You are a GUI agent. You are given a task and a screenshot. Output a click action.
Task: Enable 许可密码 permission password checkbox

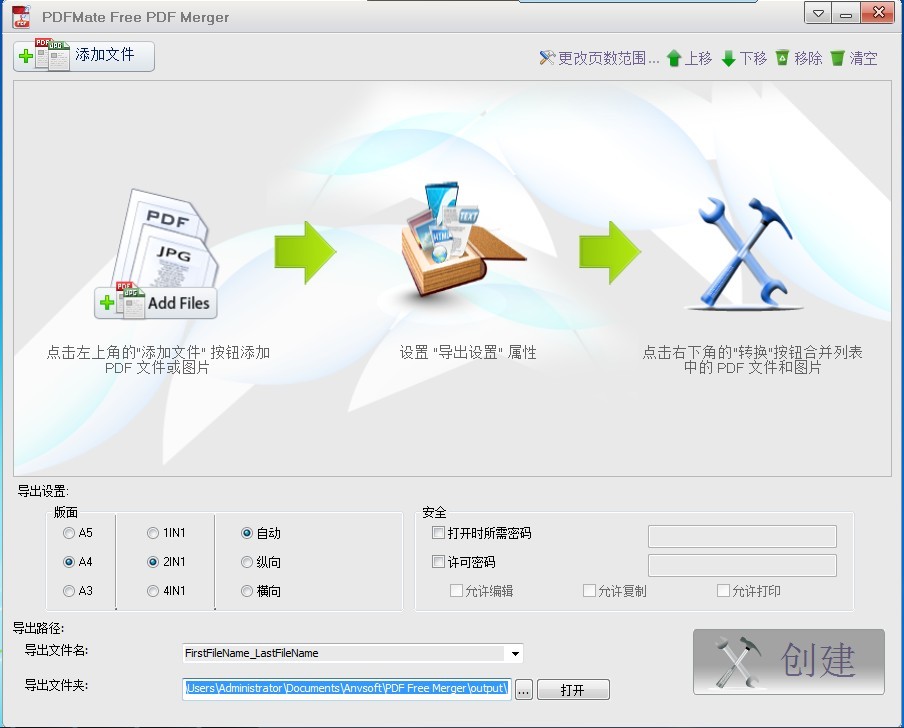(x=438, y=562)
